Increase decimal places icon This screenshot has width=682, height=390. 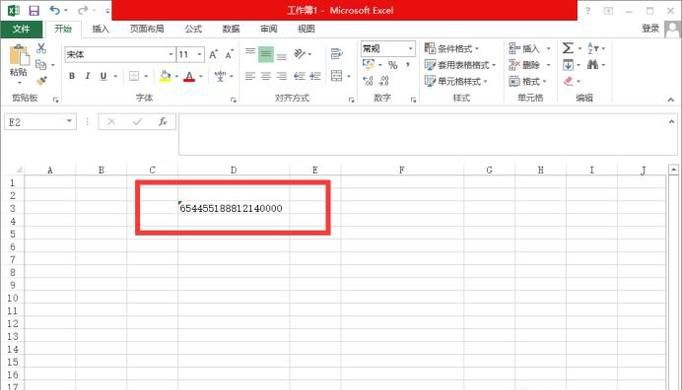[x=368, y=81]
